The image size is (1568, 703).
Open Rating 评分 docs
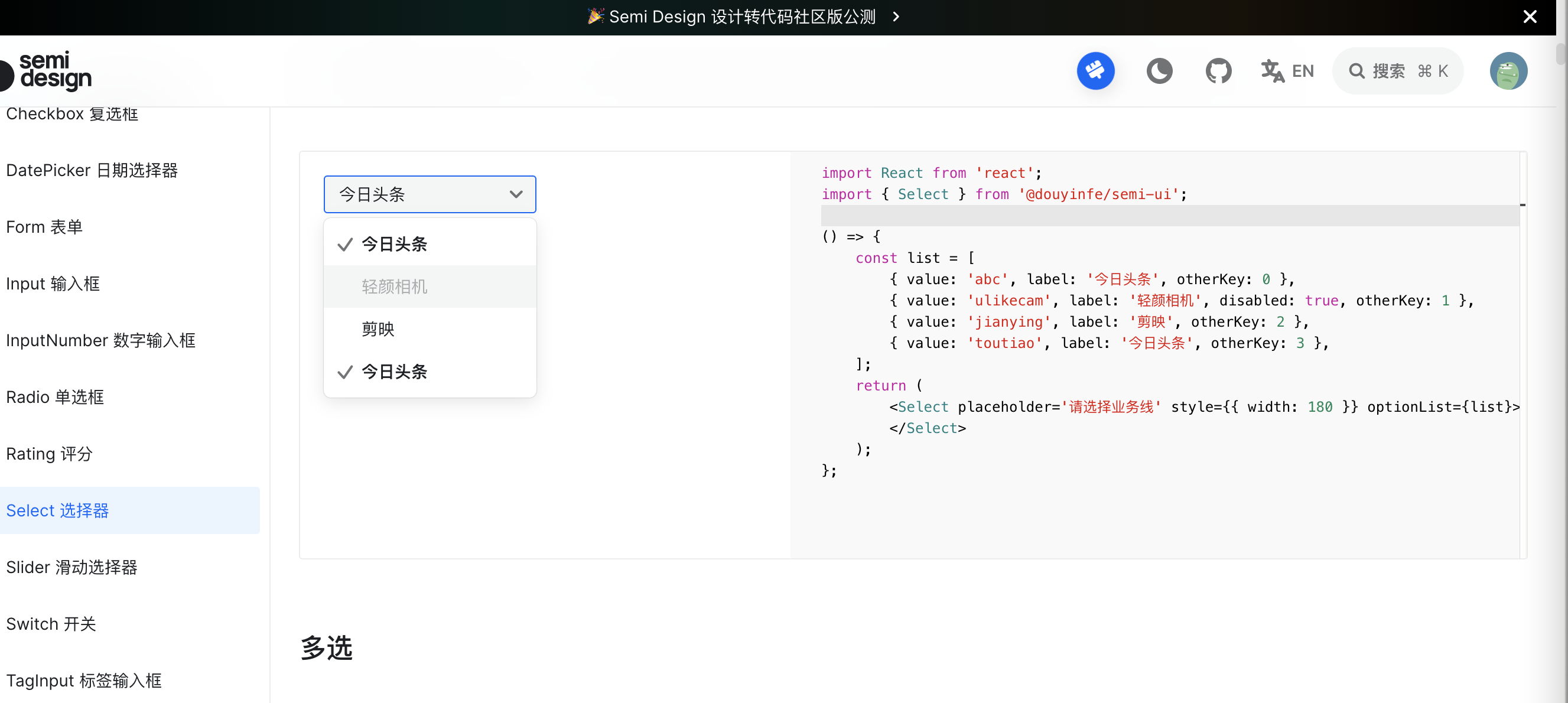coord(49,454)
